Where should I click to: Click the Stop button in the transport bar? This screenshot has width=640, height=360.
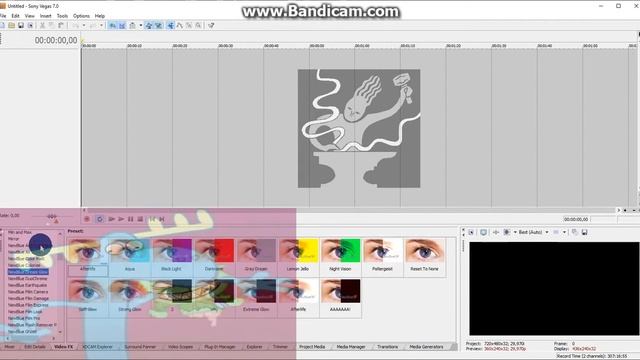[140, 219]
